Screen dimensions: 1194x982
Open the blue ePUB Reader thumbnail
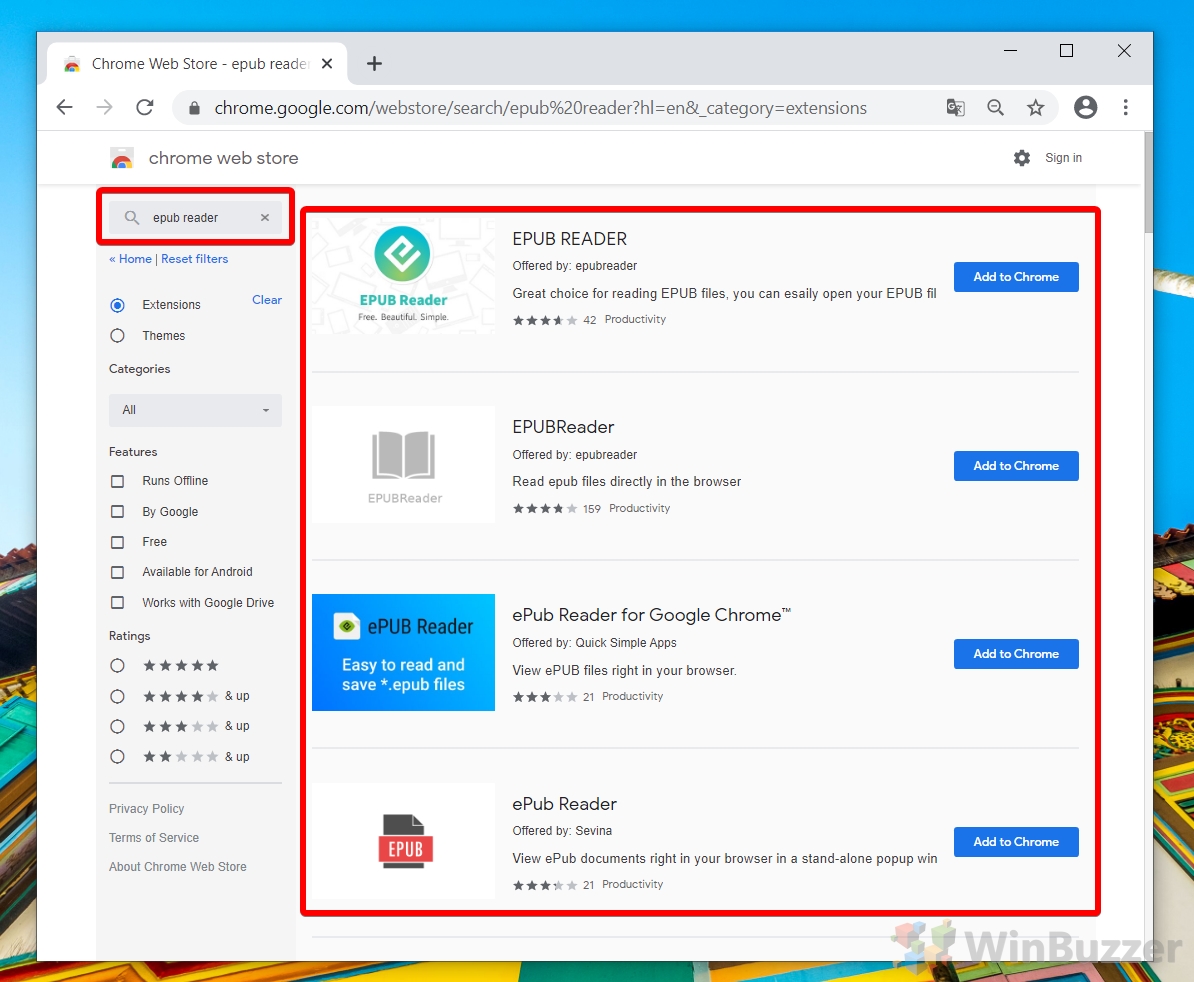[x=403, y=652]
